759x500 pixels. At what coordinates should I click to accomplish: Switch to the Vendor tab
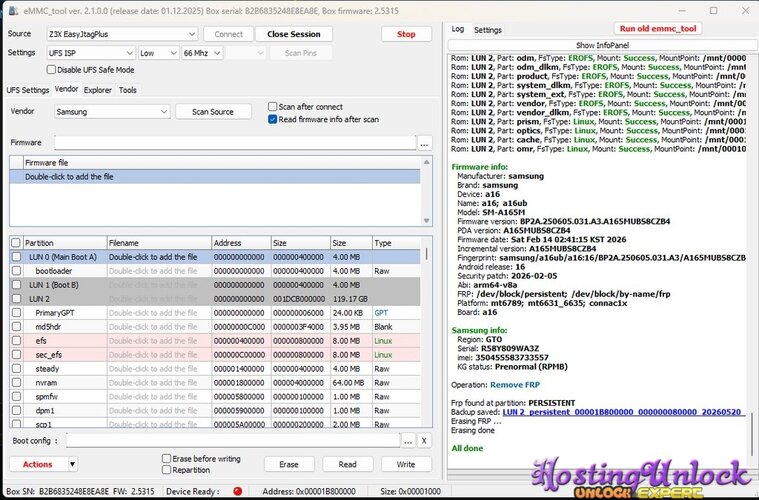[x=66, y=89]
